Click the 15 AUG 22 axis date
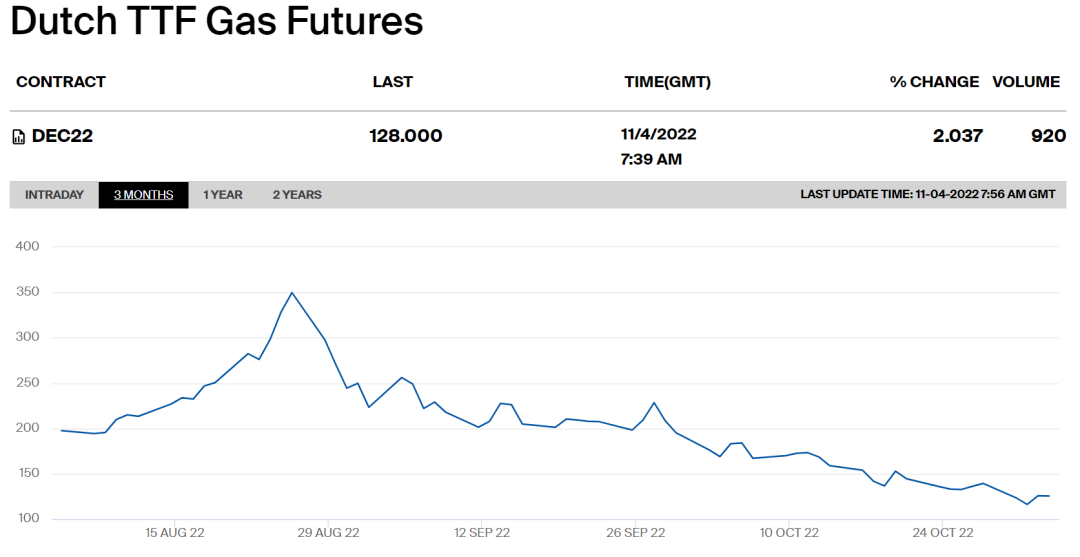The image size is (1080, 557). (175, 533)
